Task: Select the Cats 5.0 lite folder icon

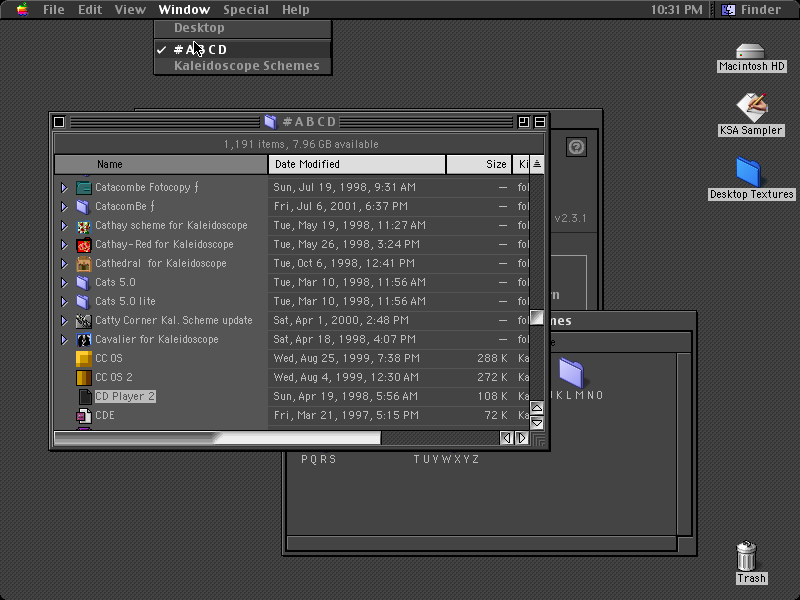Action: pos(83,302)
